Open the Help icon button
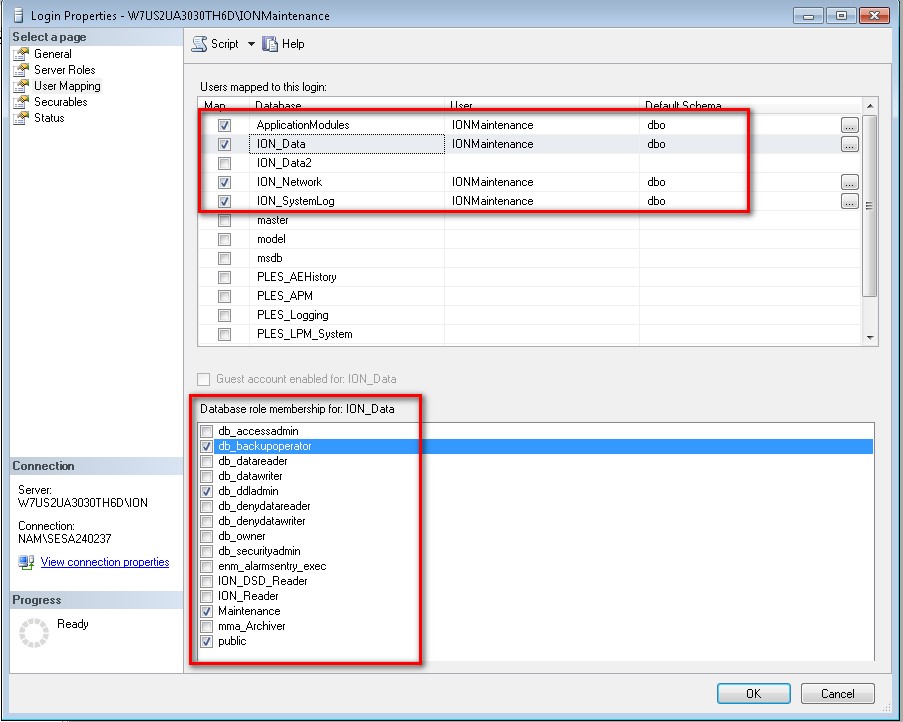Image resolution: width=903 pixels, height=722 pixels. [270, 44]
